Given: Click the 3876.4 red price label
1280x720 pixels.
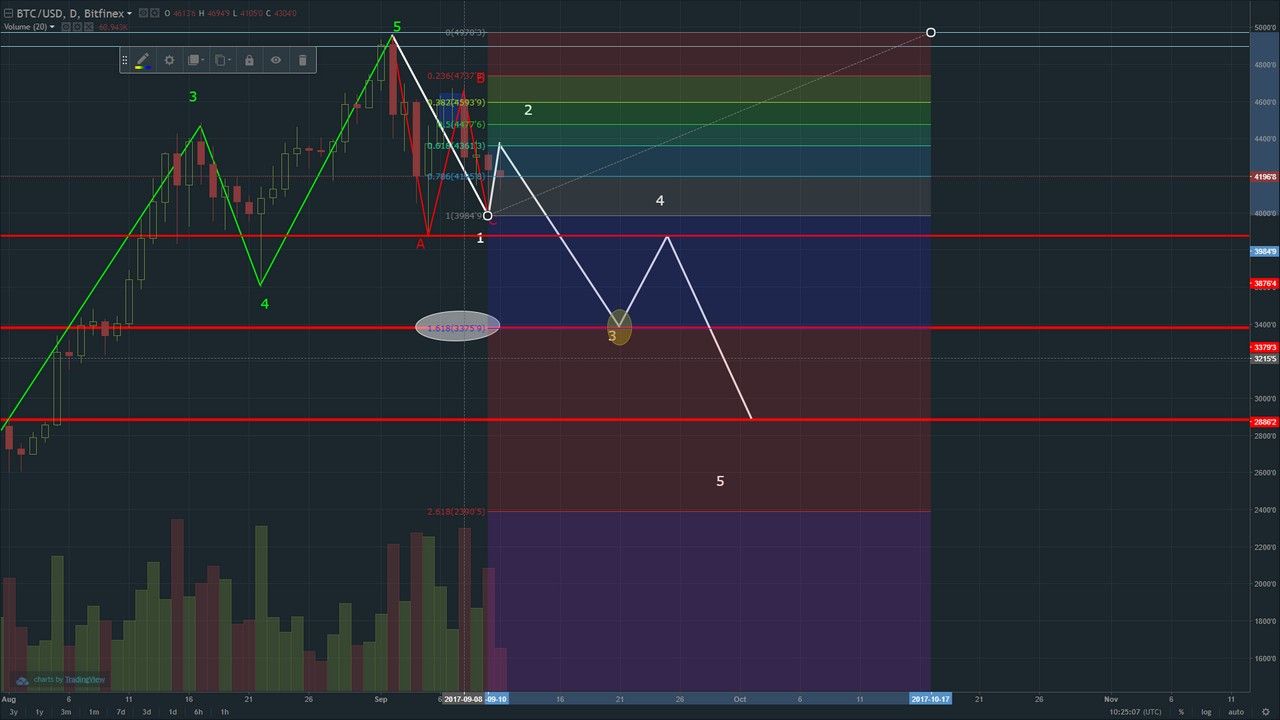Looking at the screenshot, I should pos(1264,284).
